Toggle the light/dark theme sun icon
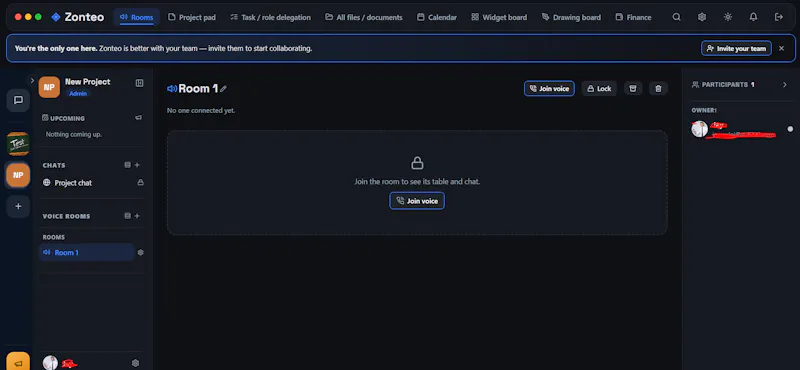The height and width of the screenshot is (370, 800). point(728,17)
